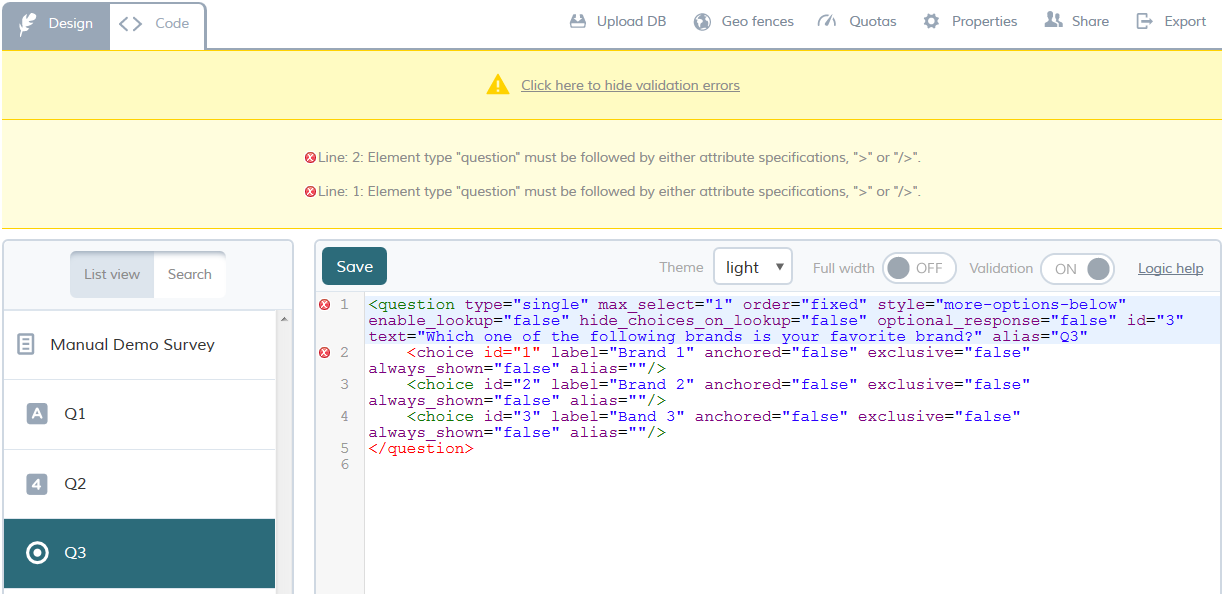Select Line 2 validation error message
1222x594 pixels.
tap(619, 157)
